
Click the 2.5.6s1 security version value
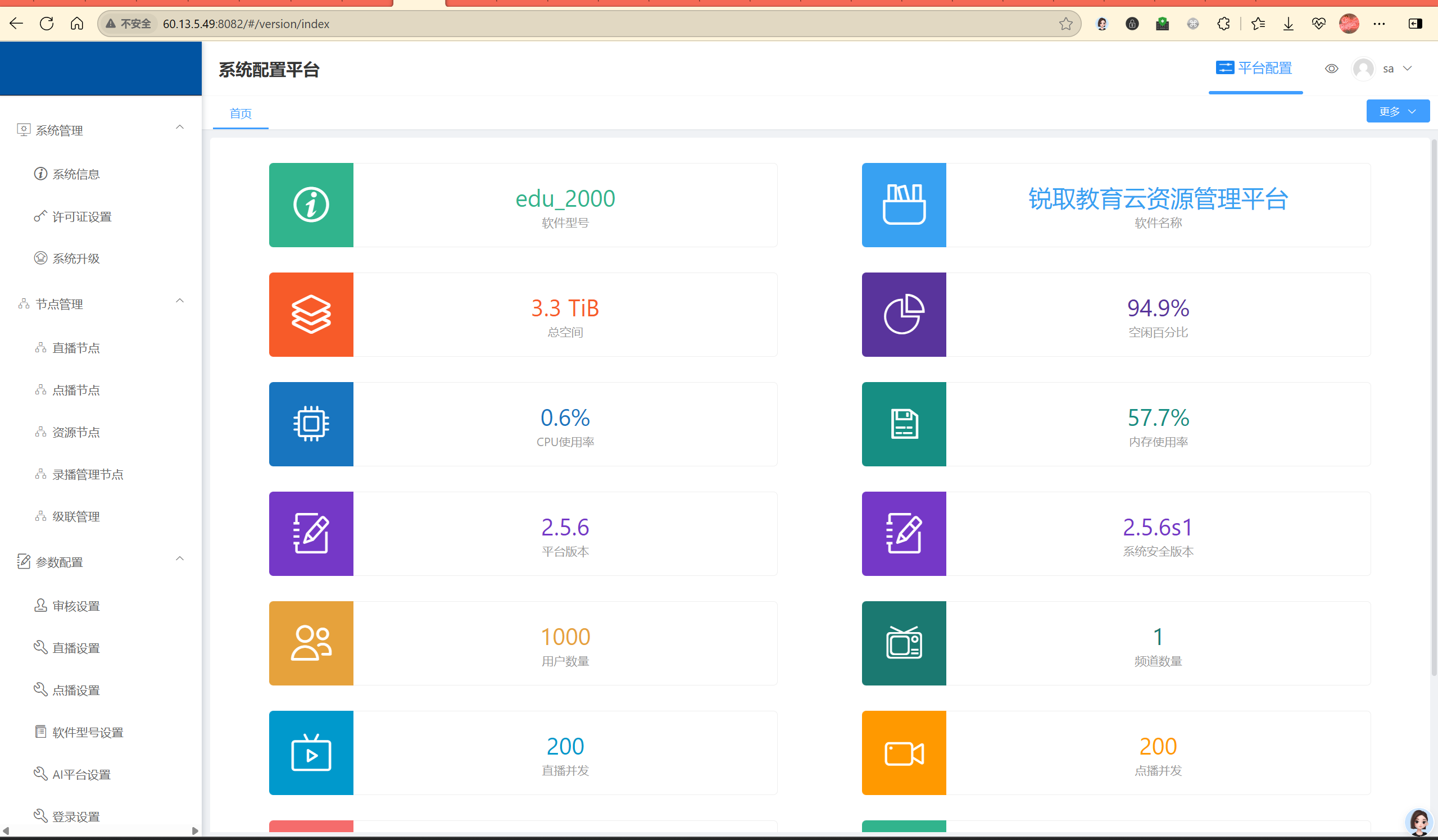click(x=1158, y=527)
